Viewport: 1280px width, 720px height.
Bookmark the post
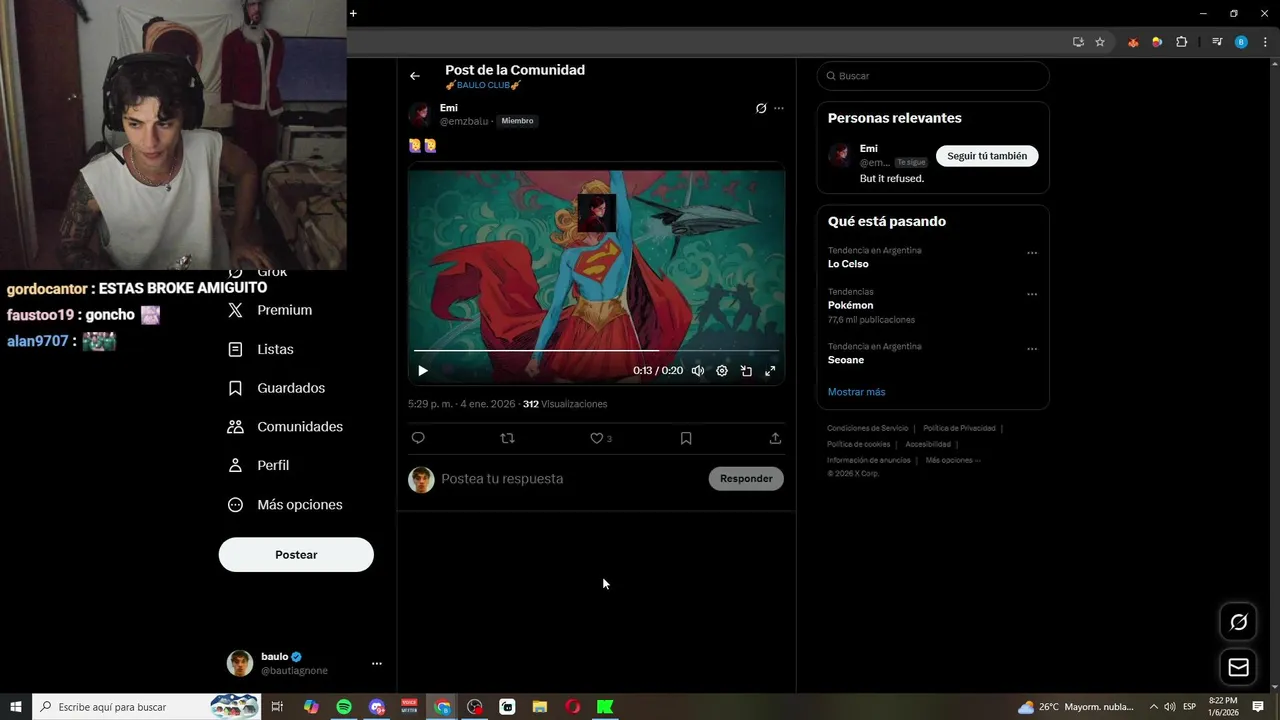coord(686,438)
